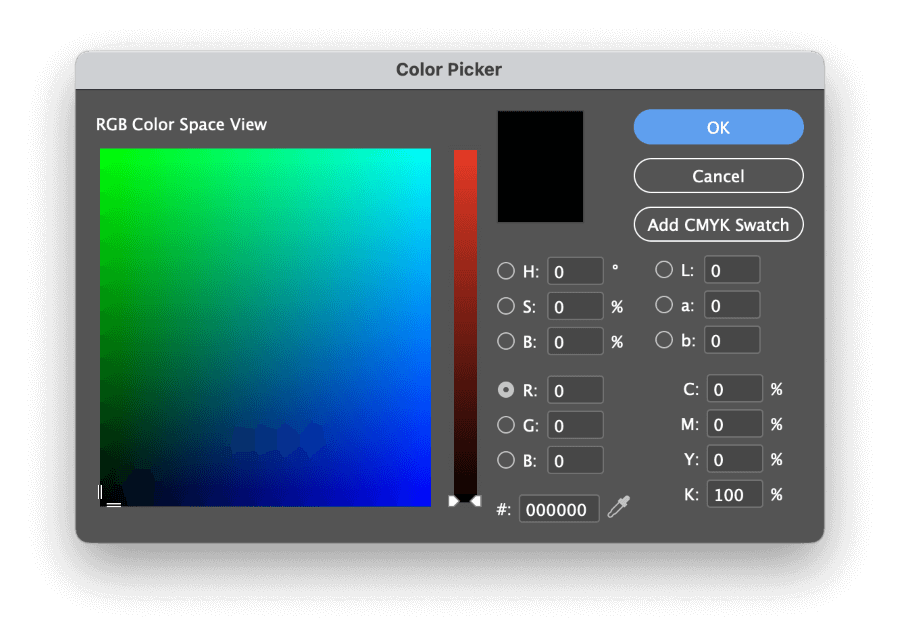Click the H degrees input field
Screen dimensions: 900x643
[575, 271]
